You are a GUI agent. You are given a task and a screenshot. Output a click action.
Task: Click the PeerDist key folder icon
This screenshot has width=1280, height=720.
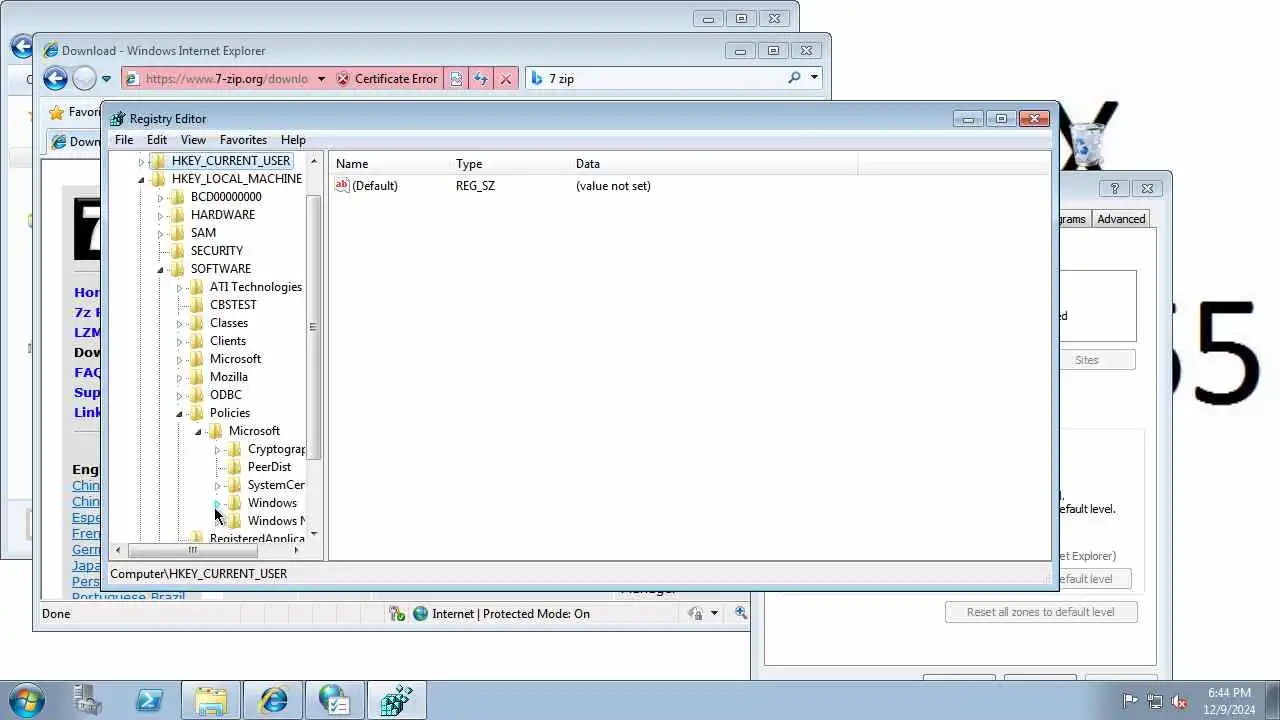[x=235, y=467]
